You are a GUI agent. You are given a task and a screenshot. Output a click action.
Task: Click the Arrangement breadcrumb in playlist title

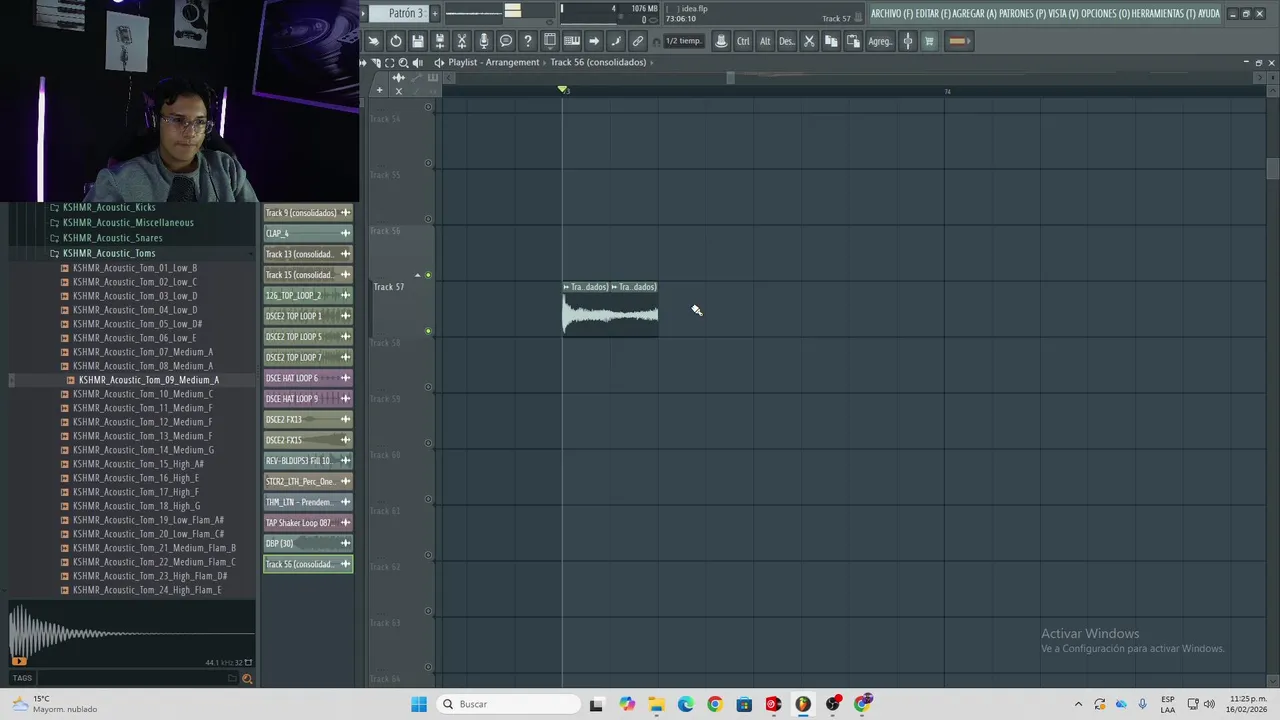coord(512,62)
